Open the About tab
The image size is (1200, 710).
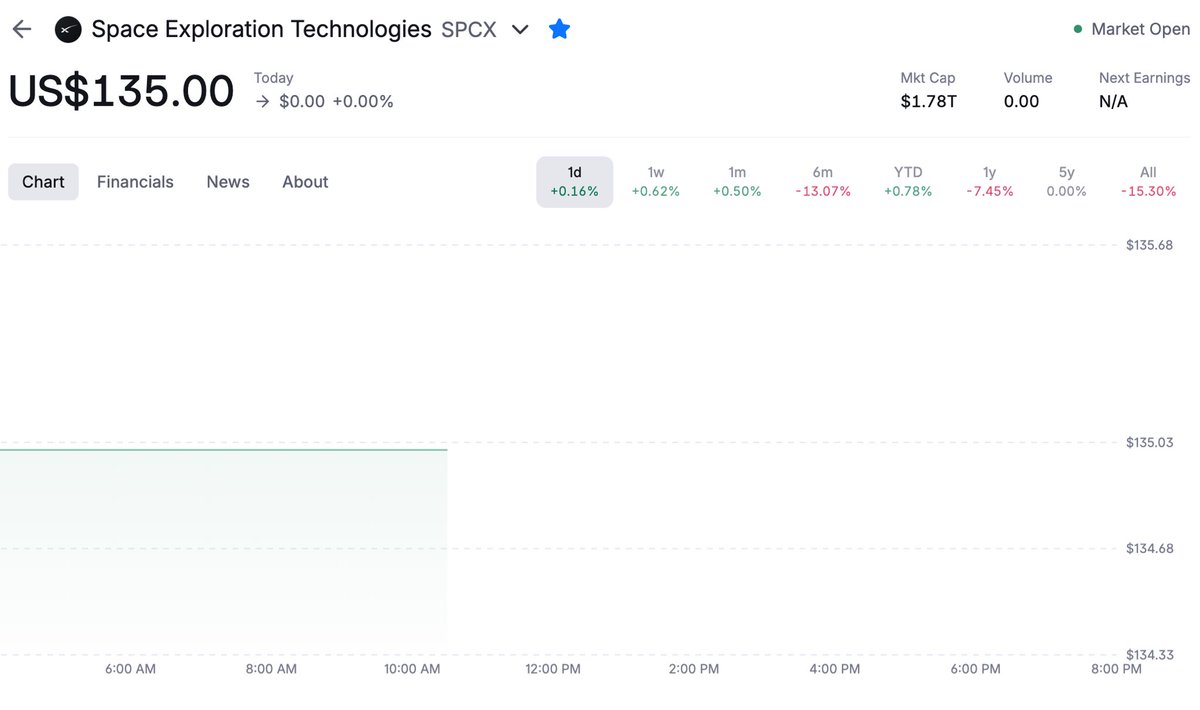(x=305, y=182)
